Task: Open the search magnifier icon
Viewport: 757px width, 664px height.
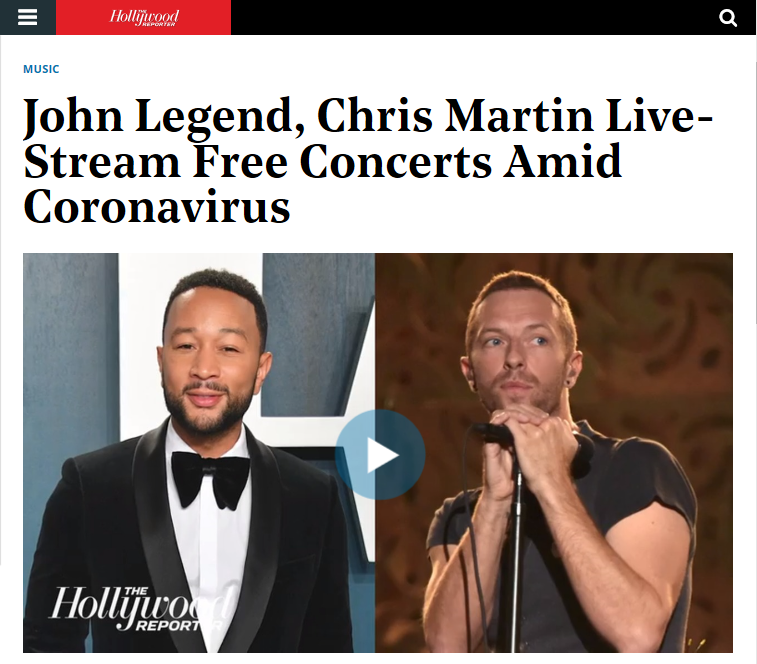Action: (x=728, y=18)
